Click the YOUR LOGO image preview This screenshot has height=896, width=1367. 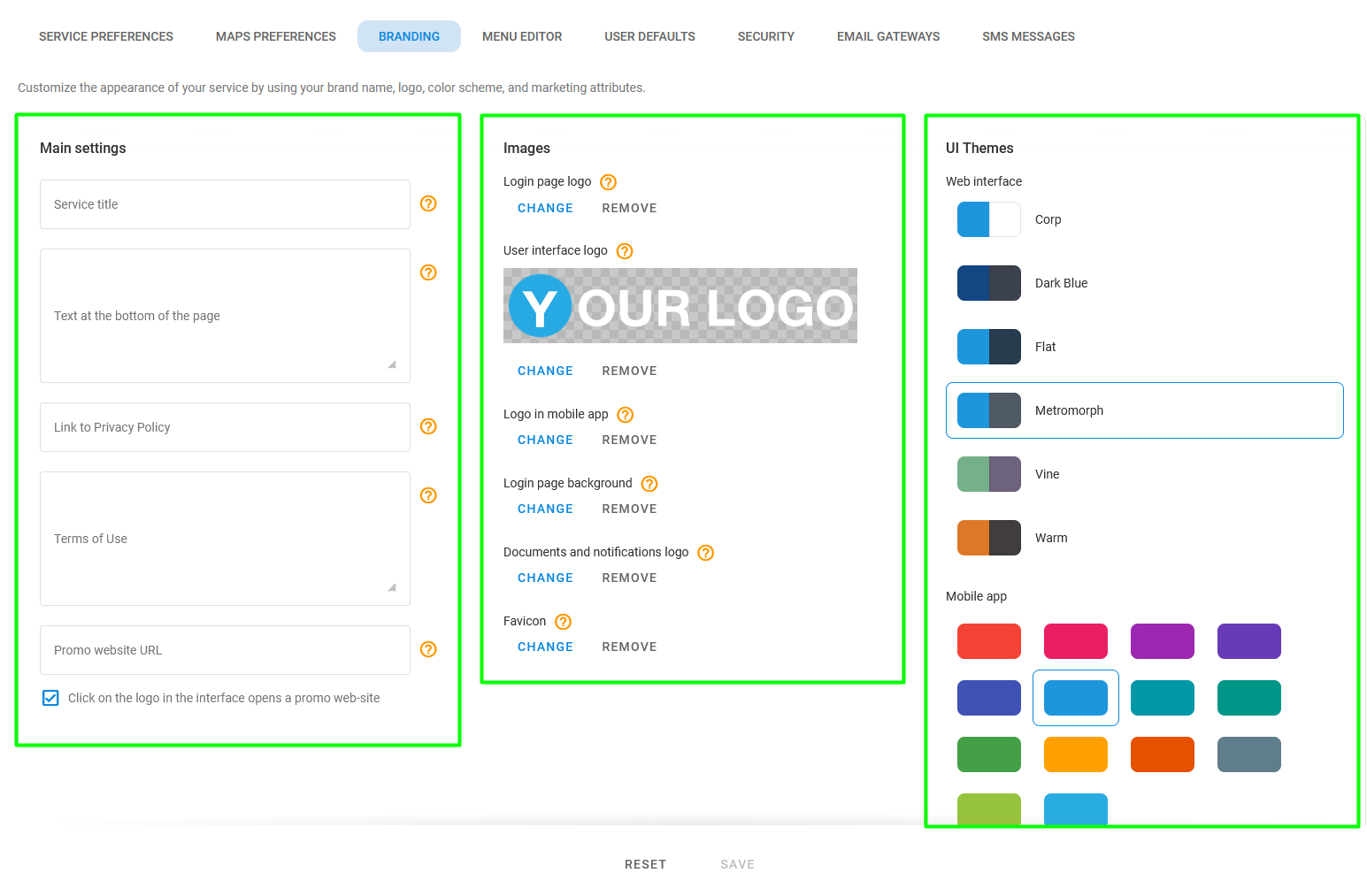[680, 305]
